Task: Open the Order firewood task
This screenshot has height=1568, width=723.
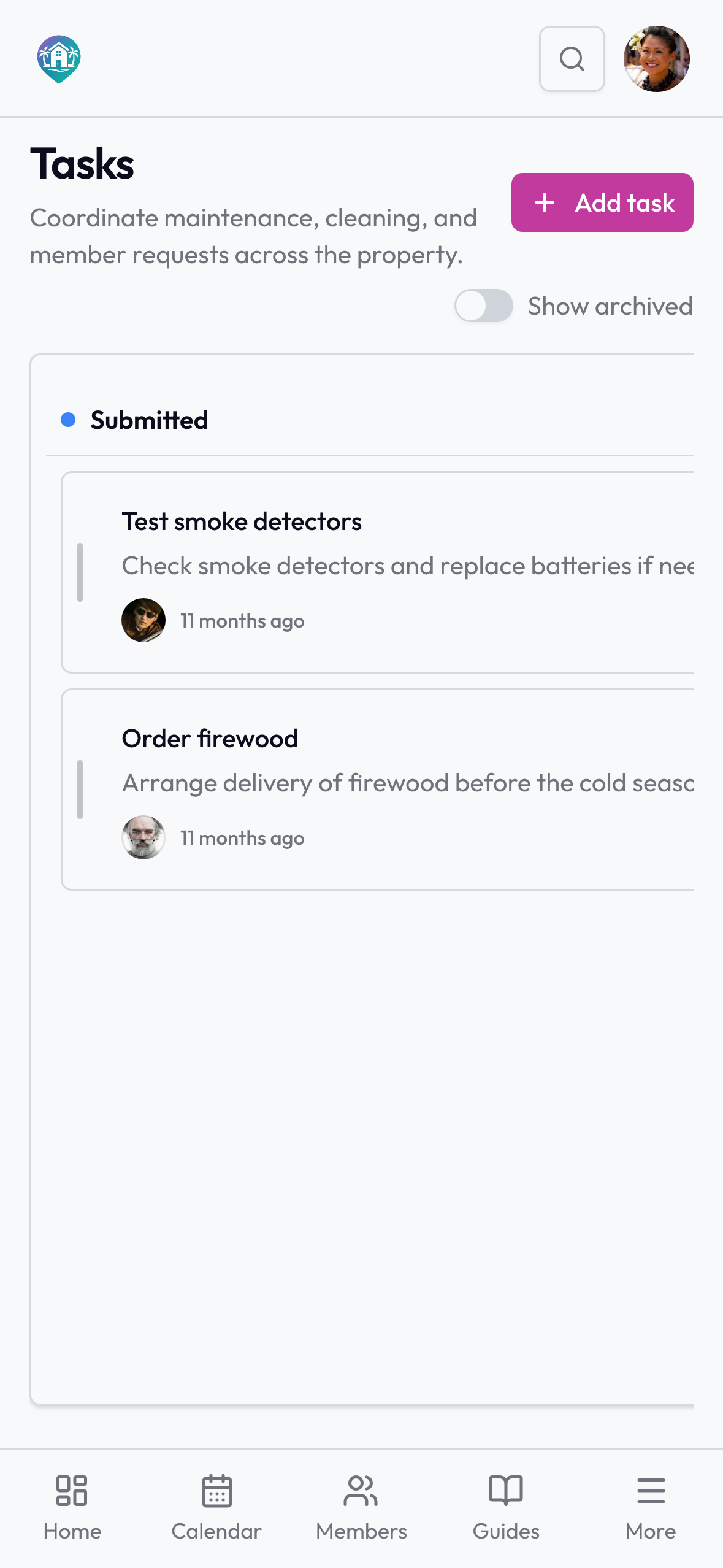Action: (377, 790)
